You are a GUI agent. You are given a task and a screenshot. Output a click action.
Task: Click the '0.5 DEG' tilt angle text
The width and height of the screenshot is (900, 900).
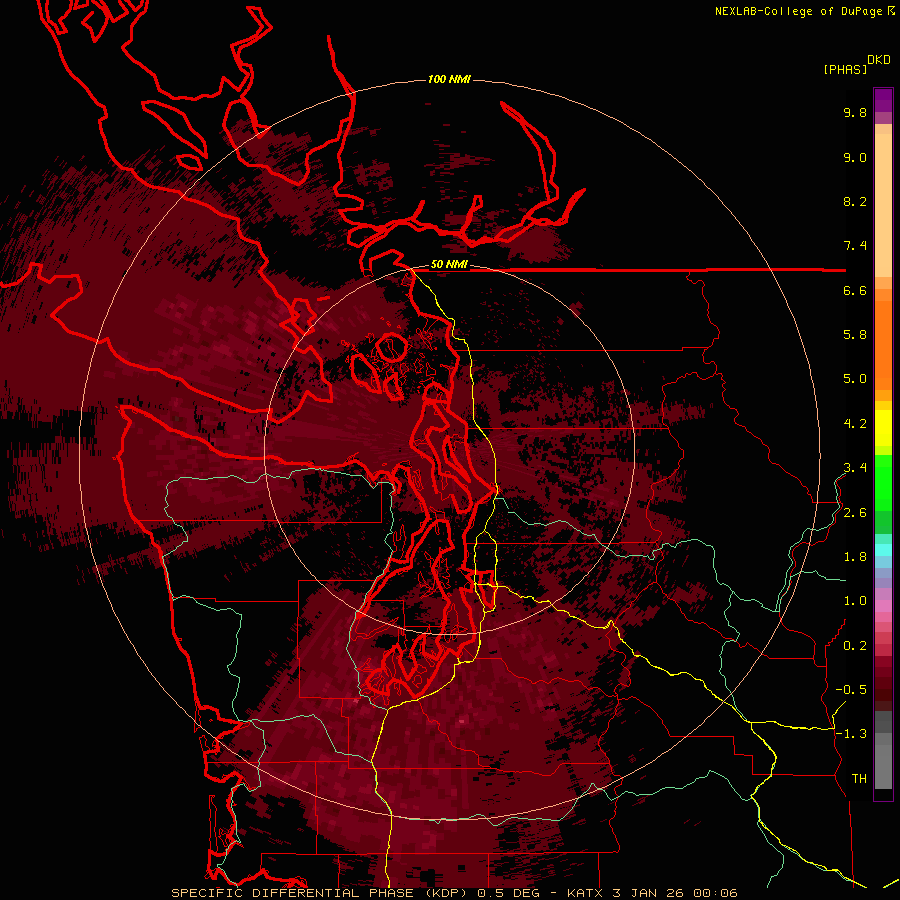tap(509, 893)
